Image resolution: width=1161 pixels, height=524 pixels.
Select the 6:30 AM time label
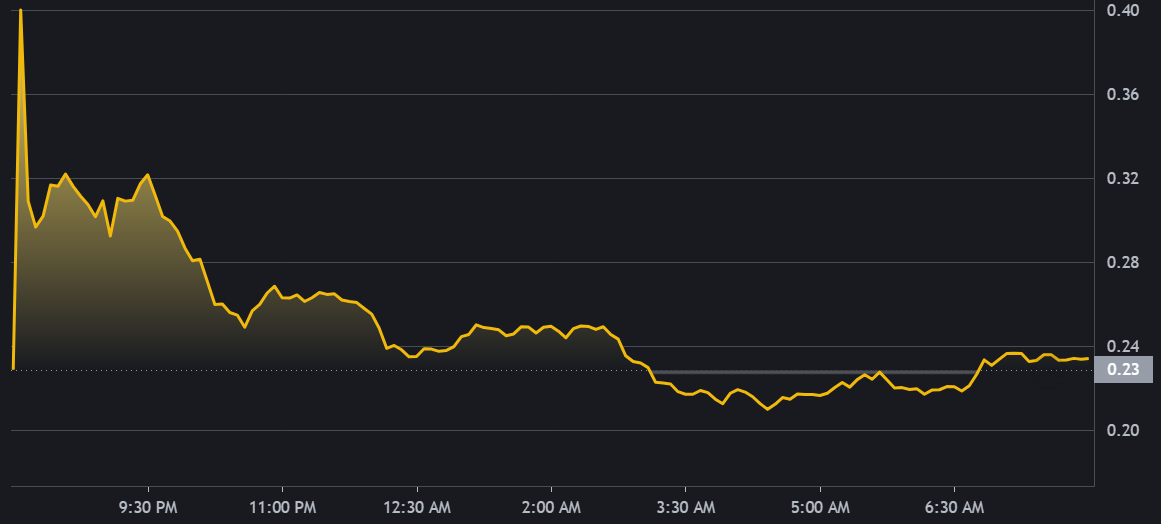click(955, 506)
